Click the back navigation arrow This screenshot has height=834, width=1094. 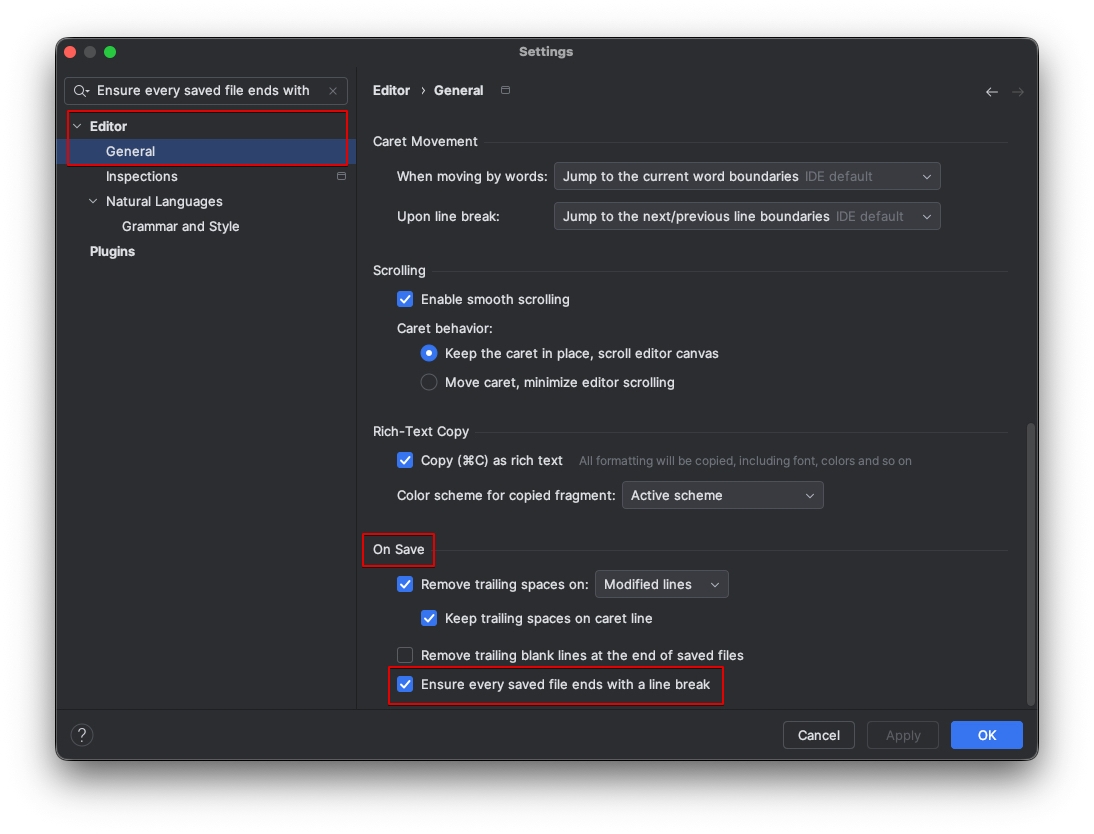coord(991,92)
